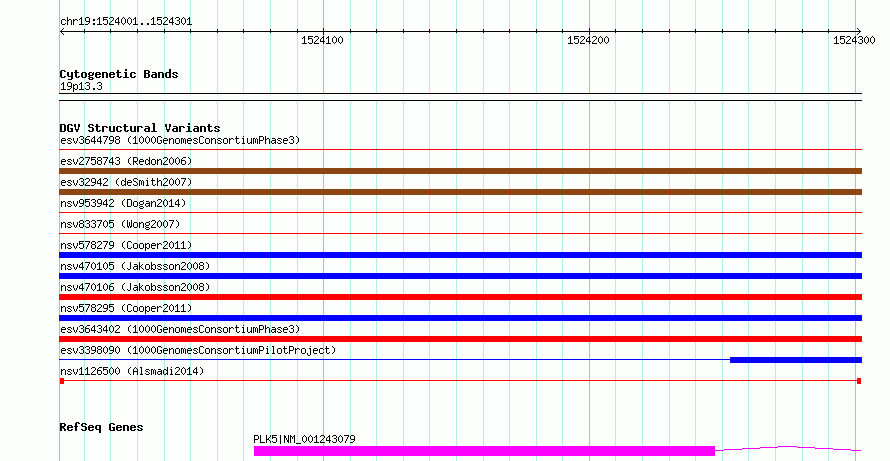Open variant nsv470106 (Jakobsson2008) label
The image size is (890, 461).
tap(135, 287)
